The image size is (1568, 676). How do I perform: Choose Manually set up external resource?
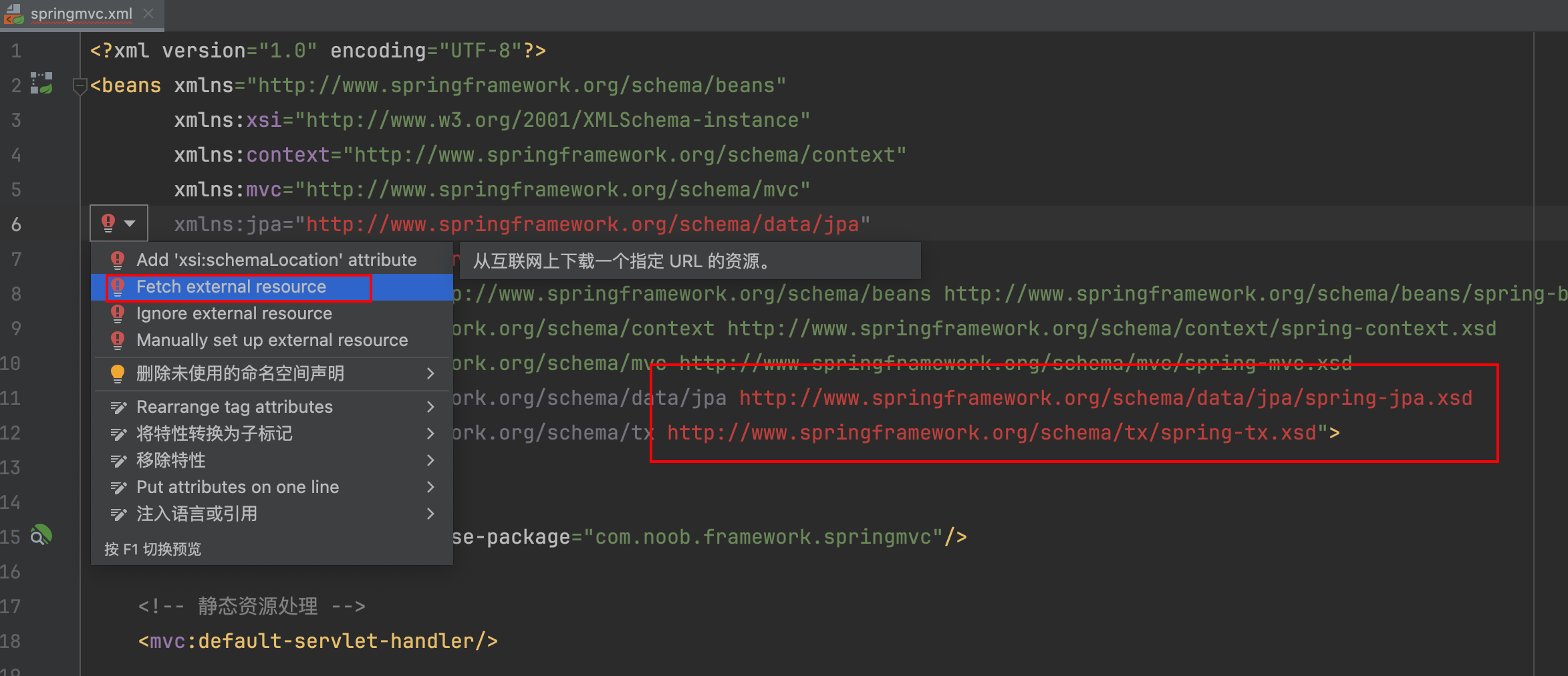coord(272,340)
